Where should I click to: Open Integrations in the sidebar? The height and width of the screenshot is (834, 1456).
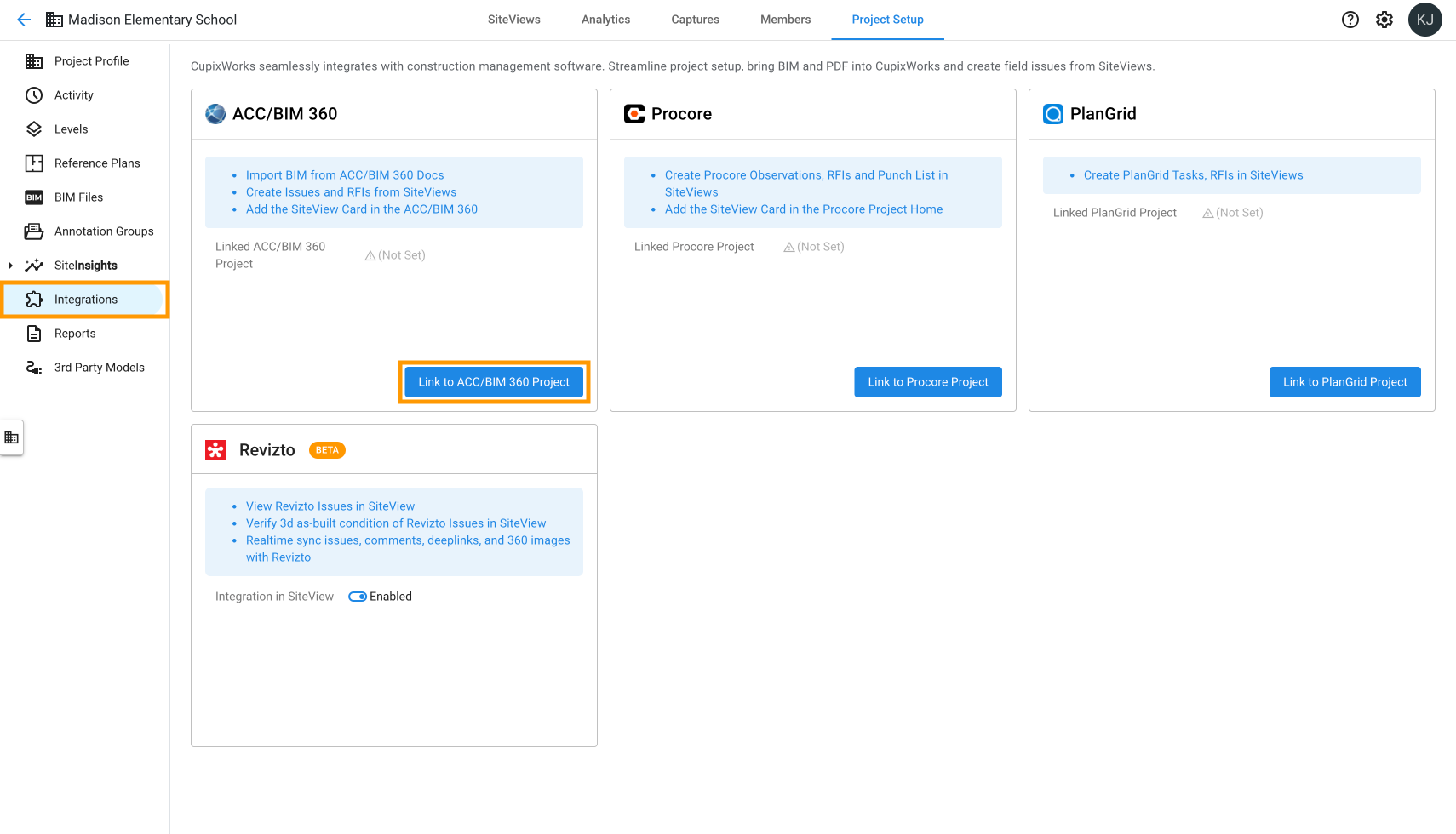tap(85, 300)
